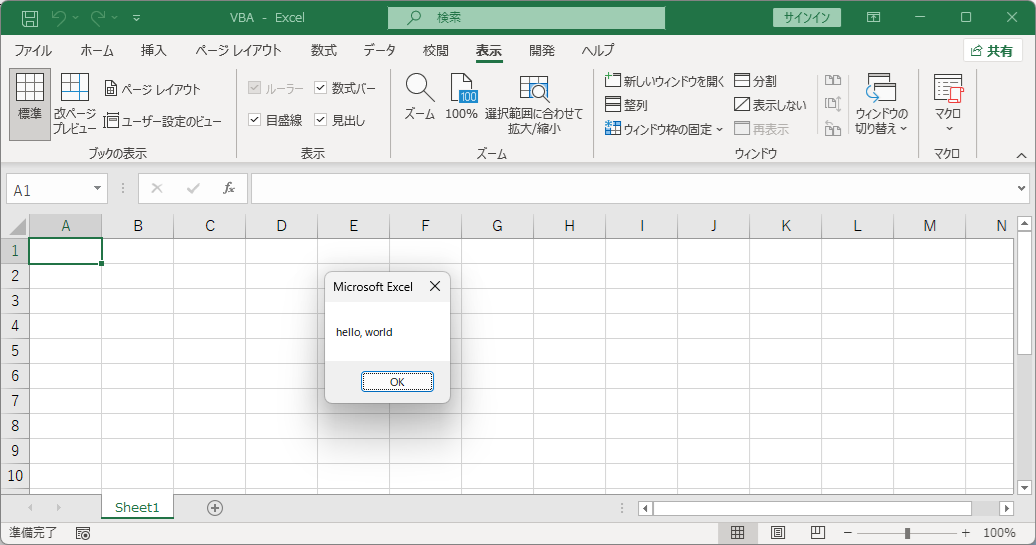The image size is (1036, 545).
Task: Switch to Page Layout view in status bar
Action: [x=778, y=532]
